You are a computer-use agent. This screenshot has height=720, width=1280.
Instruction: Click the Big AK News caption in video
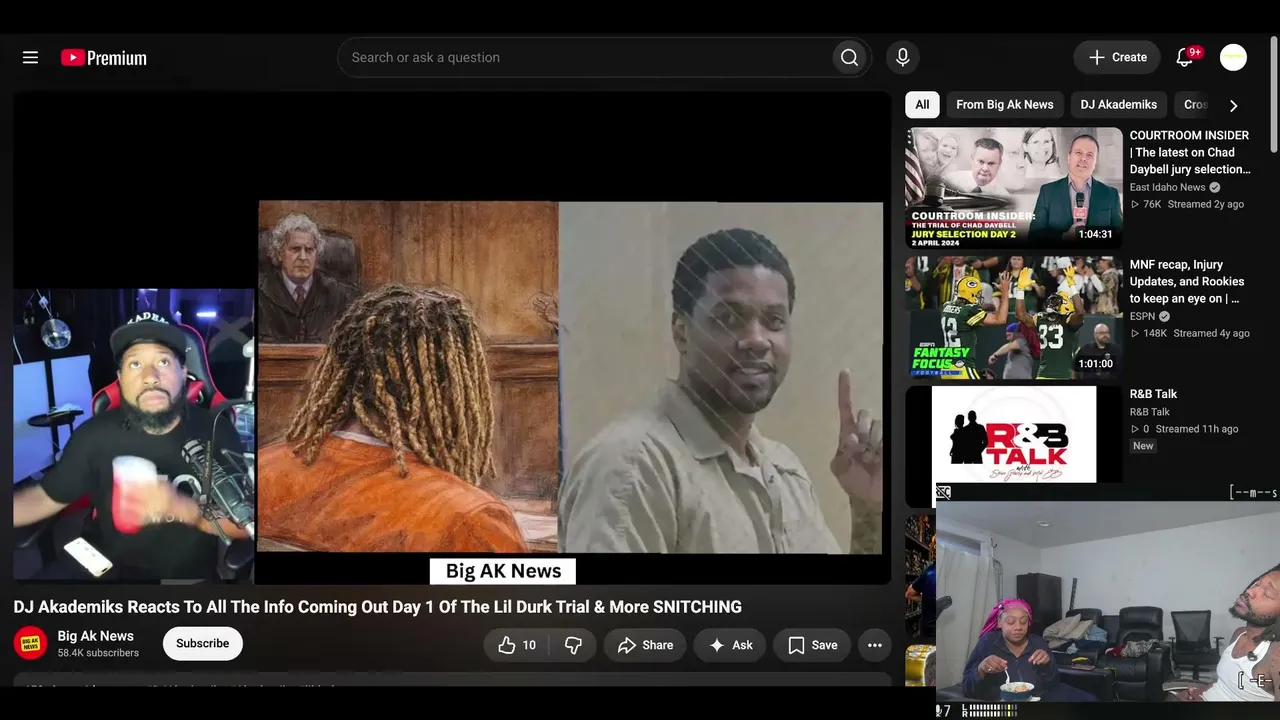(503, 571)
